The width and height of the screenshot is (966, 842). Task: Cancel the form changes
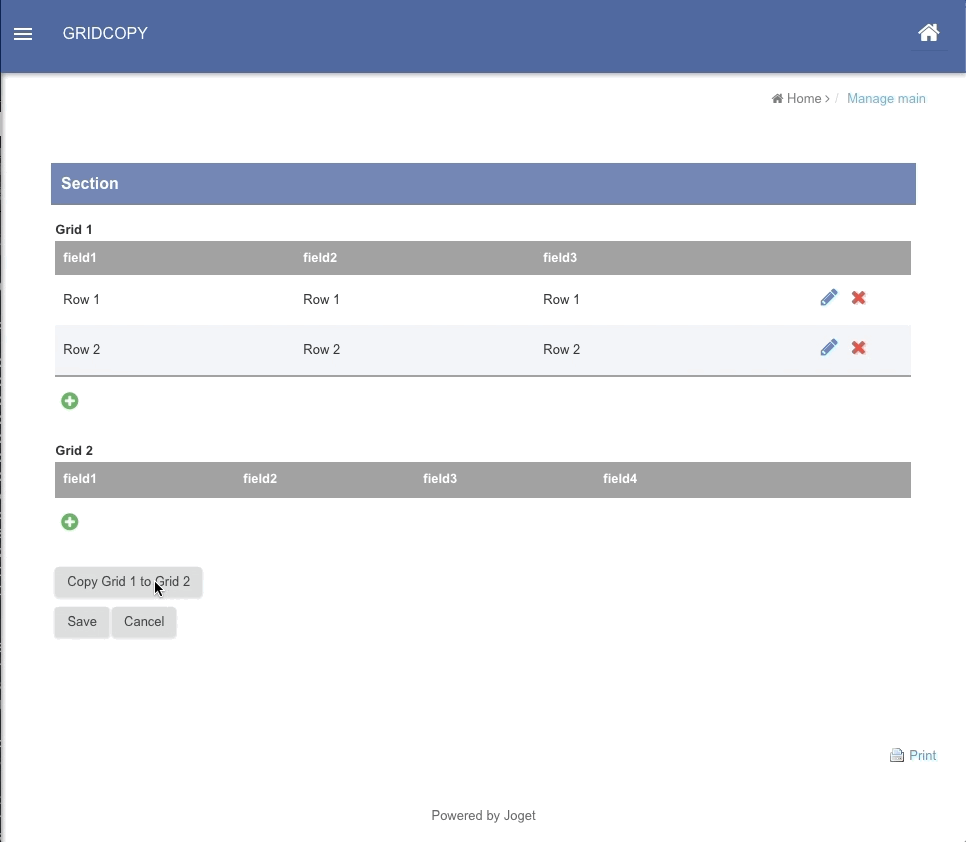point(144,622)
